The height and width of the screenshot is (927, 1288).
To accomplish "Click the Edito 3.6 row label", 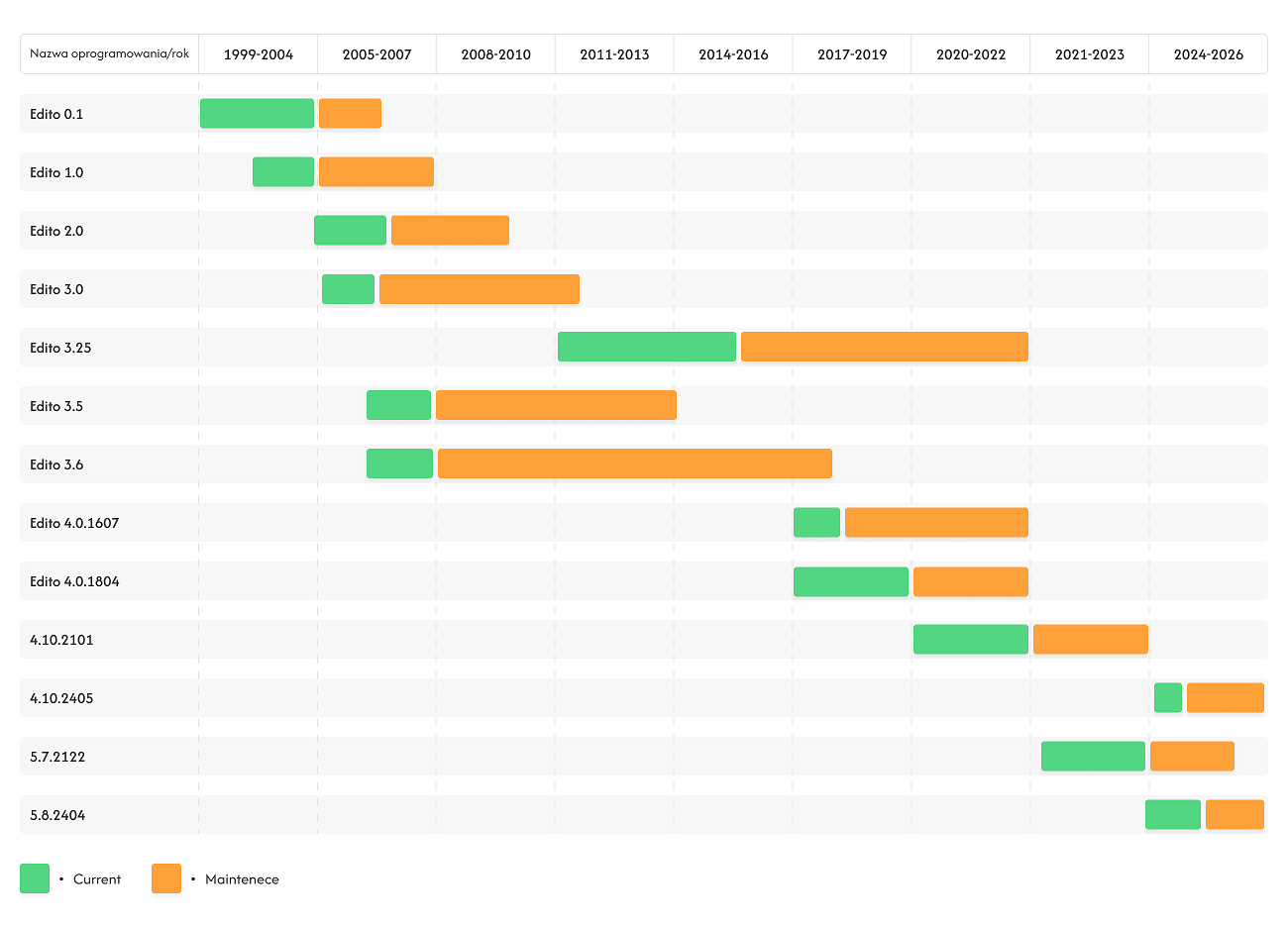I will pos(56,464).
